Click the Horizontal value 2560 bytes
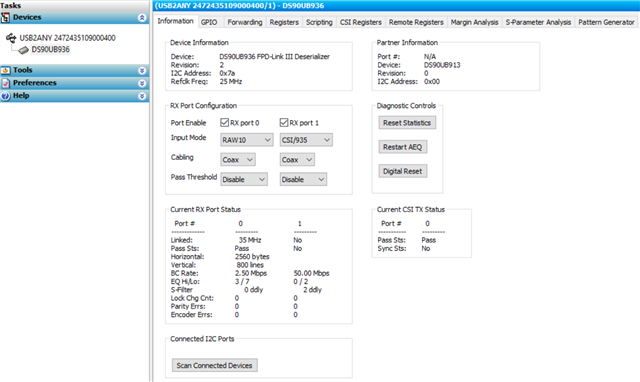640x382 pixels. coord(252,257)
